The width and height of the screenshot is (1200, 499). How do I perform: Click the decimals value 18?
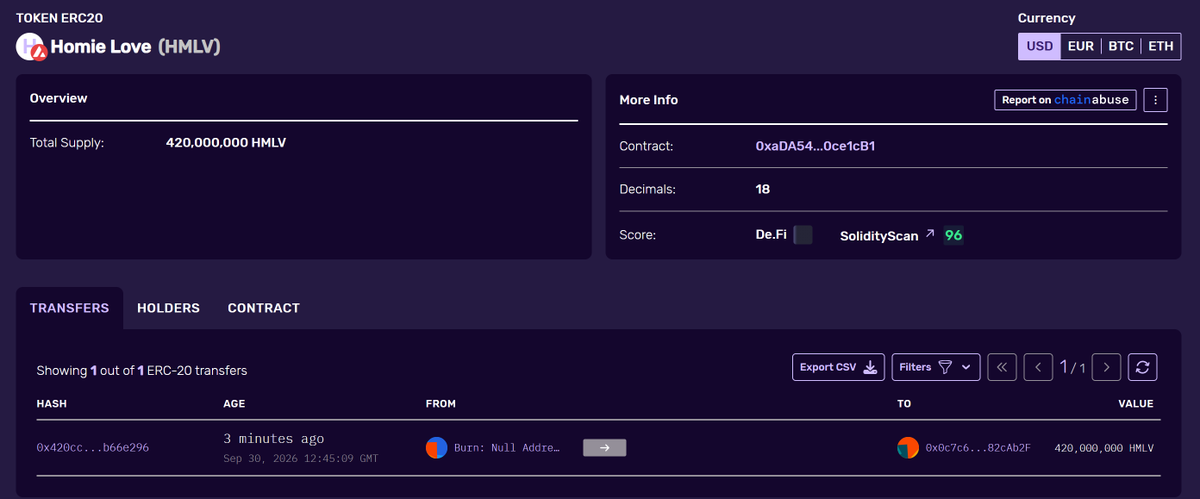coord(763,189)
